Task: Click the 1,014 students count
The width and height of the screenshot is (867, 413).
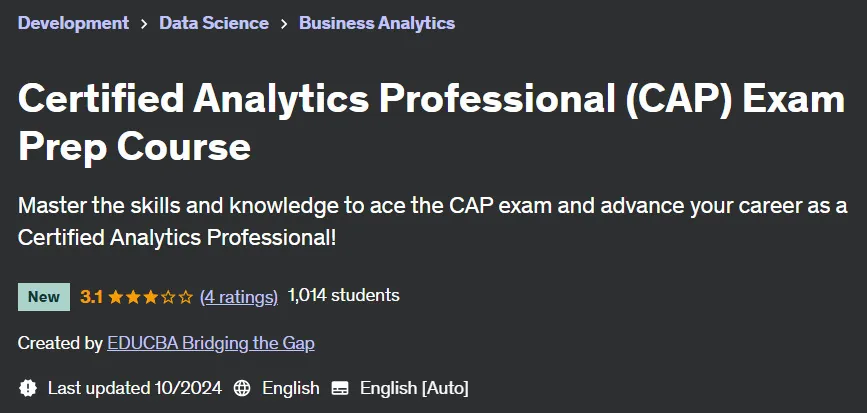Action: pos(343,295)
